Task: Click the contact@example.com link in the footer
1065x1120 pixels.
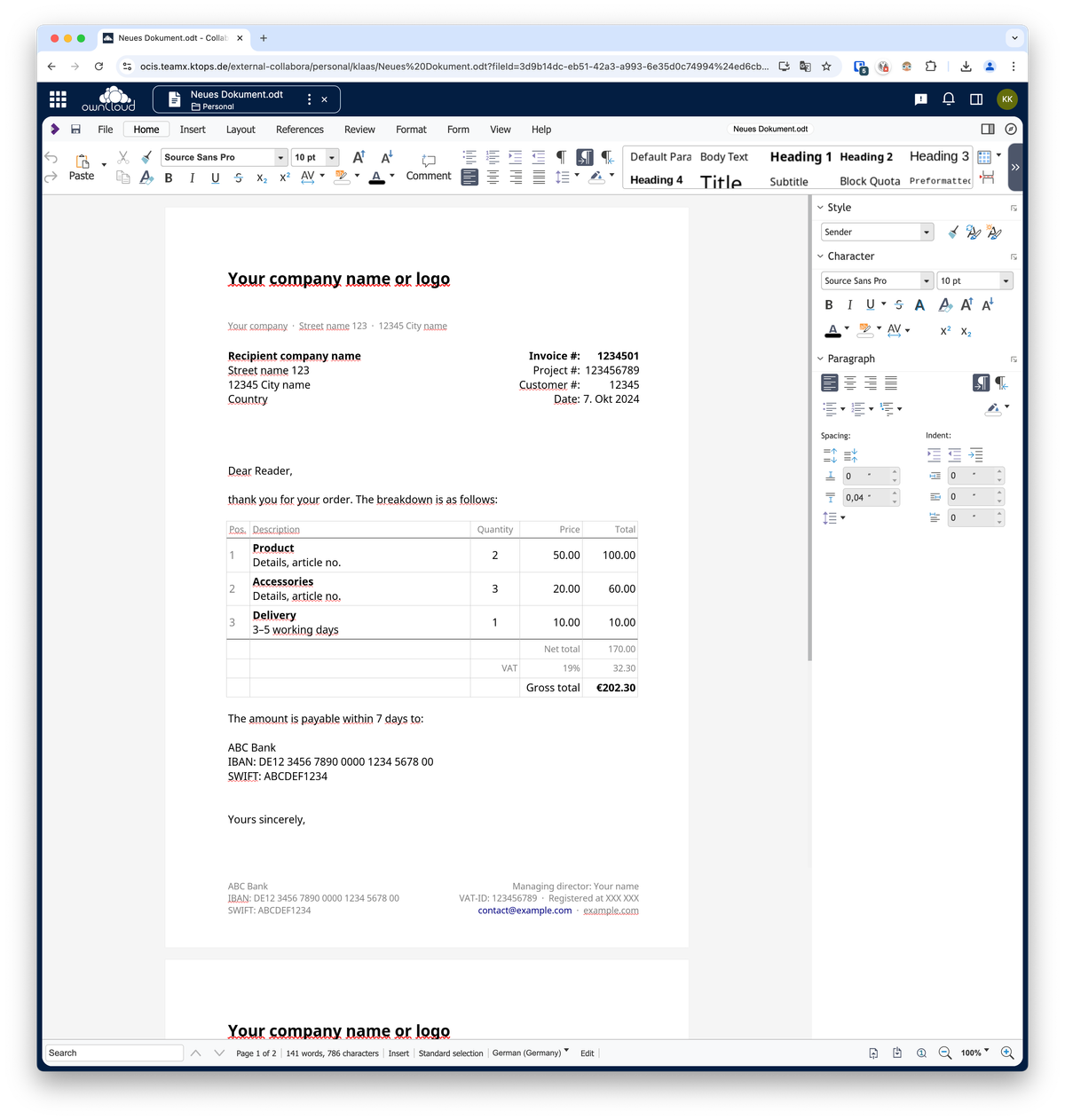Action: click(x=525, y=911)
